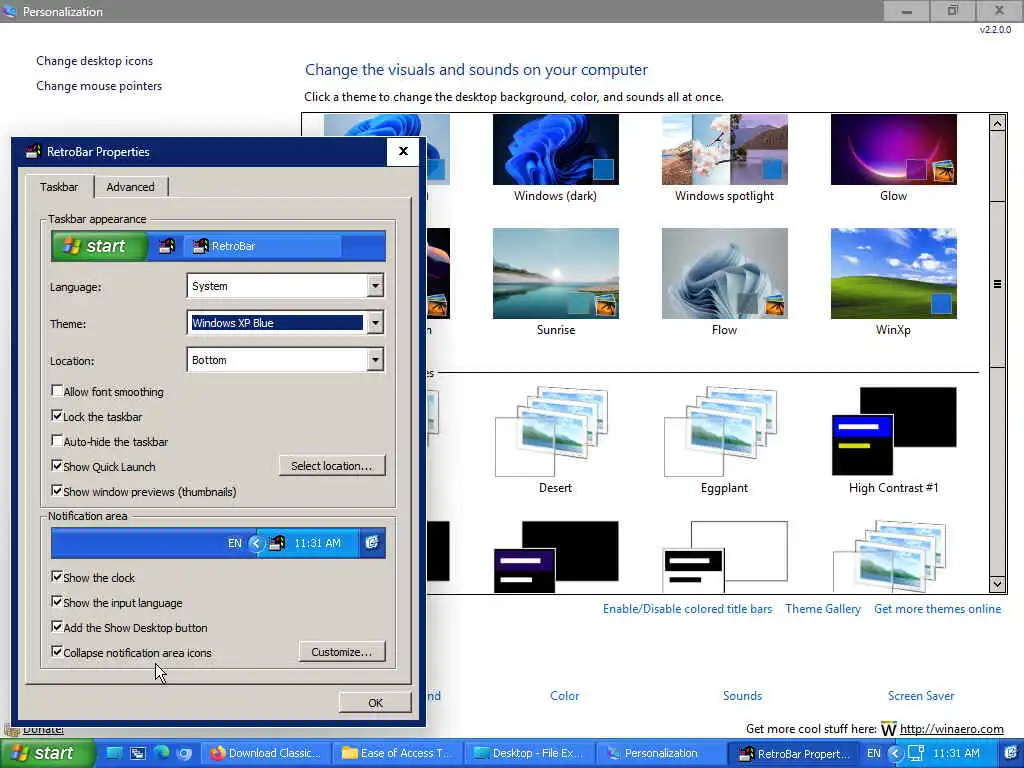1024x768 pixels.
Task: Open the Chrome quick launch icon
Action: pos(185,754)
